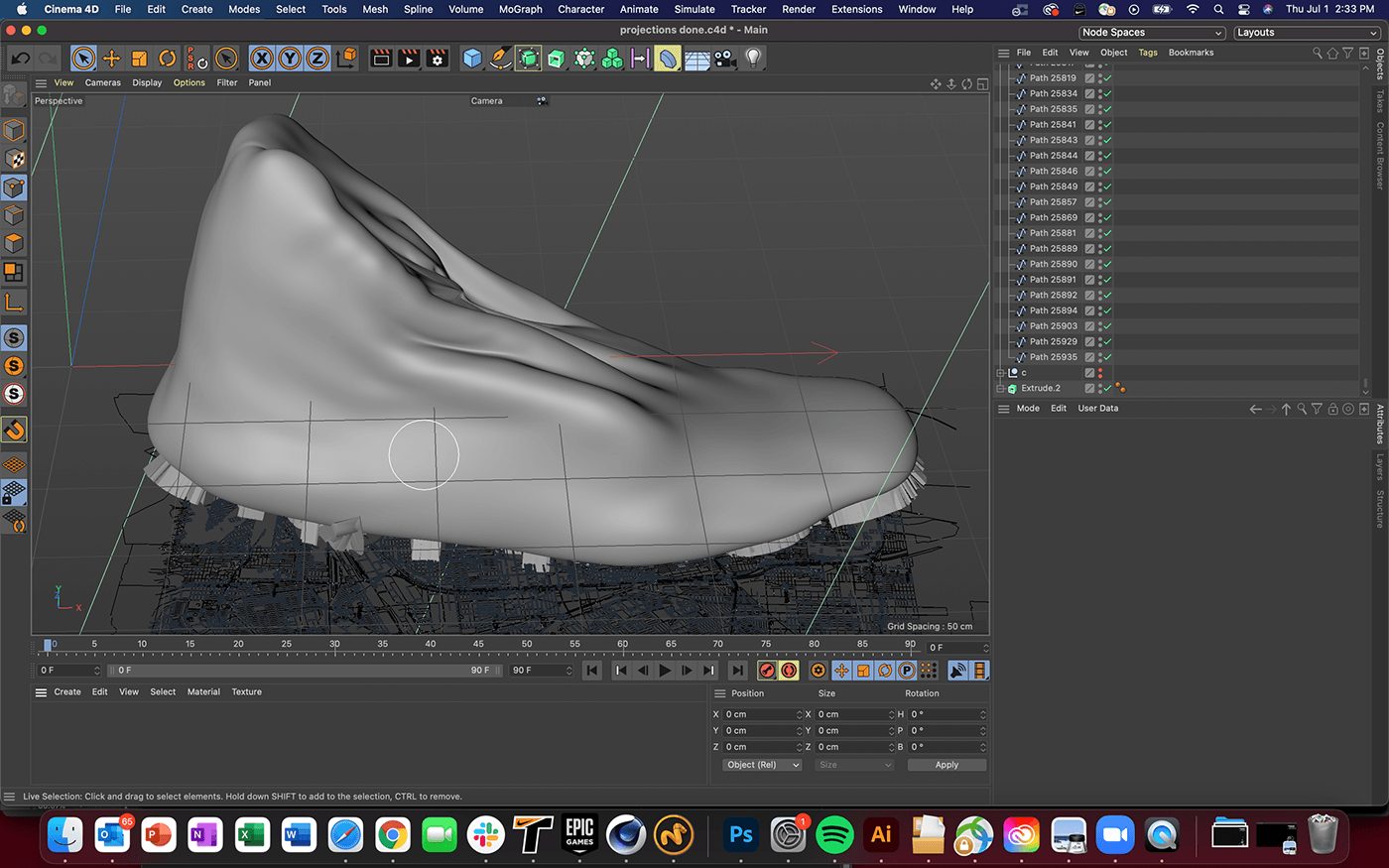Click the PSR reset icon
Screen dimensions: 1389x868
(197, 59)
